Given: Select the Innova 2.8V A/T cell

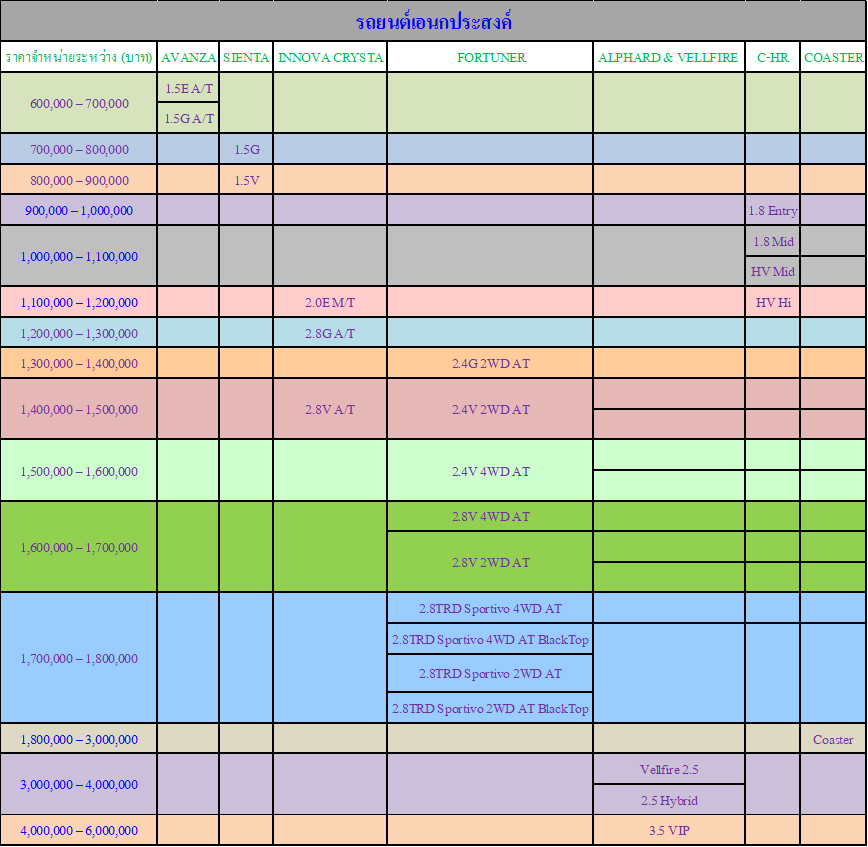Looking at the screenshot, I should [x=330, y=409].
